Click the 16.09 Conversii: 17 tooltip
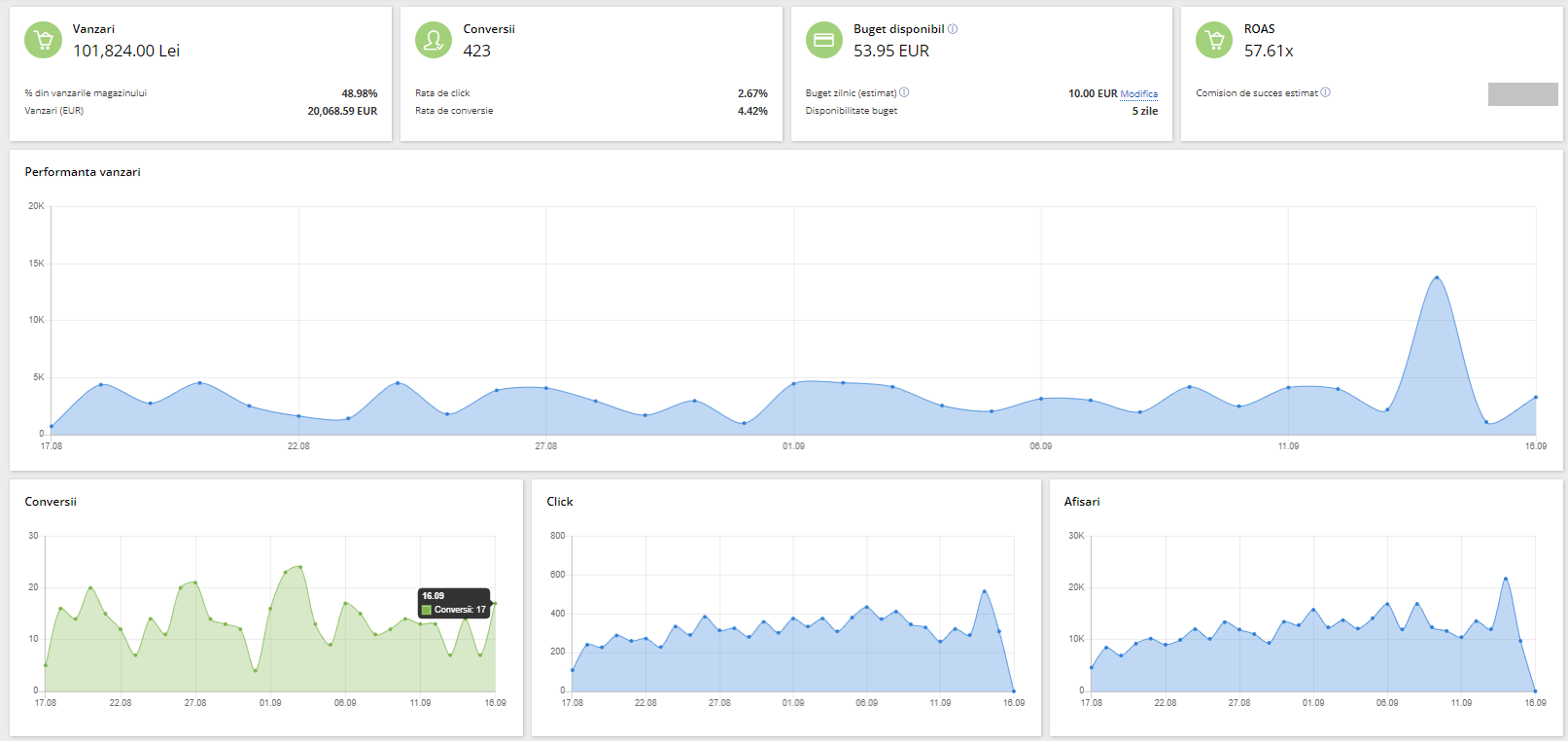The height and width of the screenshot is (741, 1568). [454, 603]
